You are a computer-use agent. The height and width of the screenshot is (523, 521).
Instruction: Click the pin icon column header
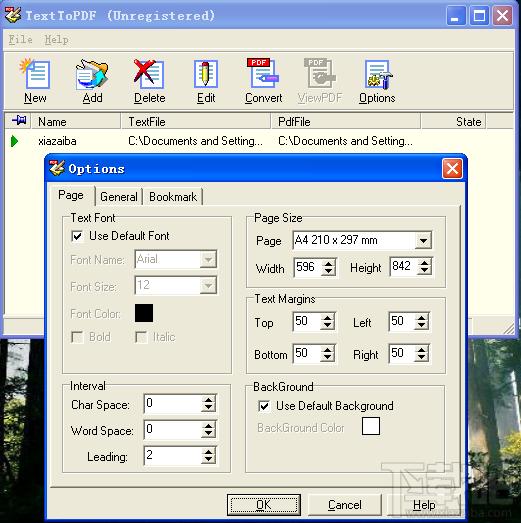coord(19,120)
